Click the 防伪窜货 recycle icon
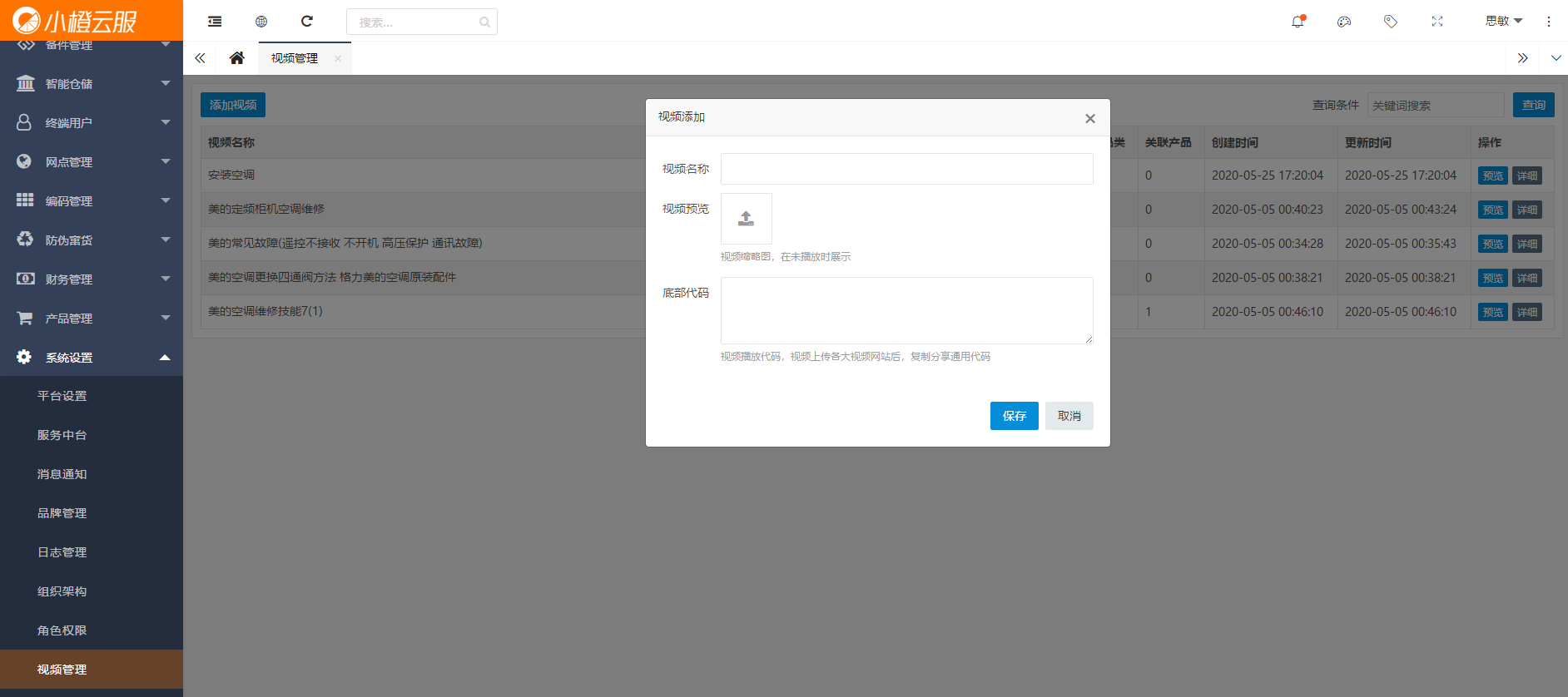 (x=25, y=240)
